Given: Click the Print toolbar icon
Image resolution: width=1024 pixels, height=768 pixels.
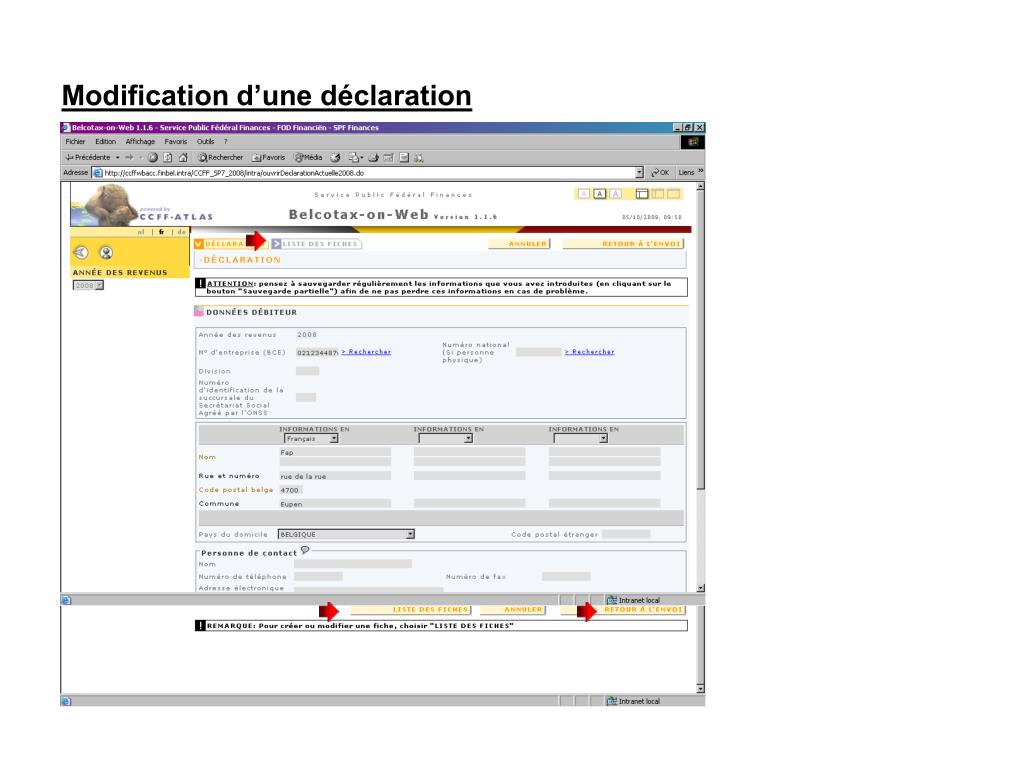Looking at the screenshot, I should (374, 157).
